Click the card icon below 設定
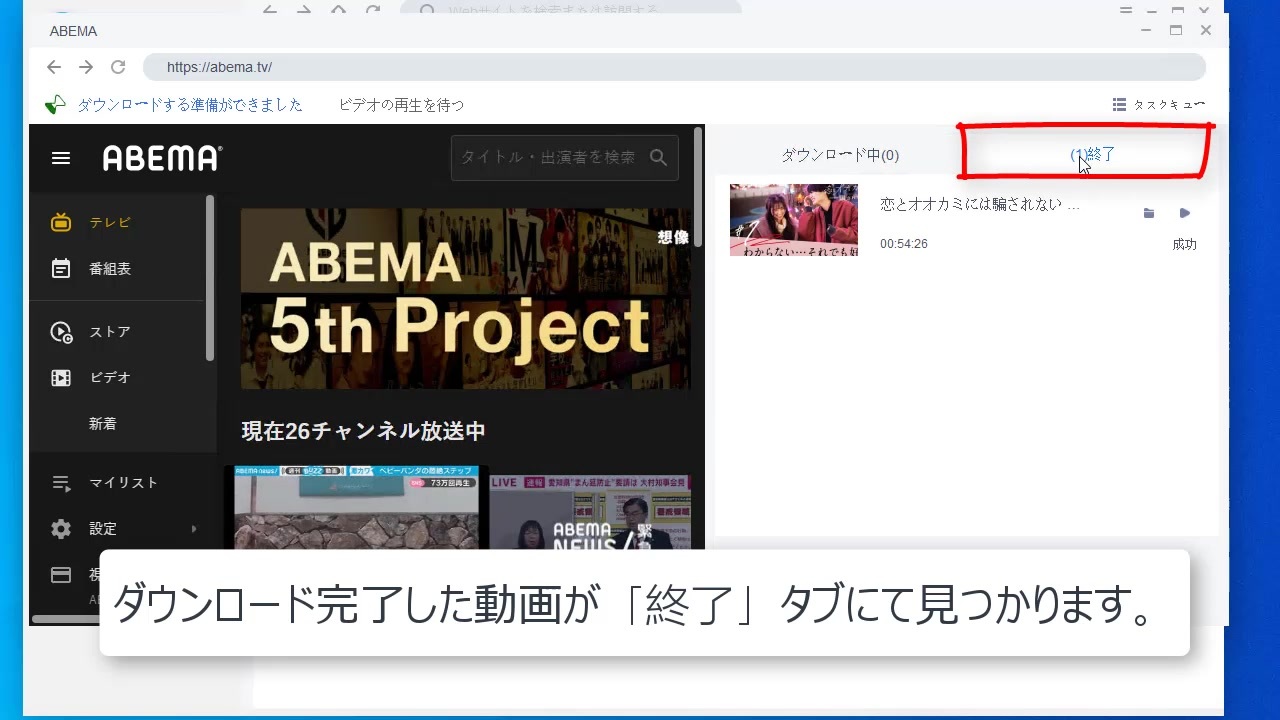1280x720 pixels. 61,574
